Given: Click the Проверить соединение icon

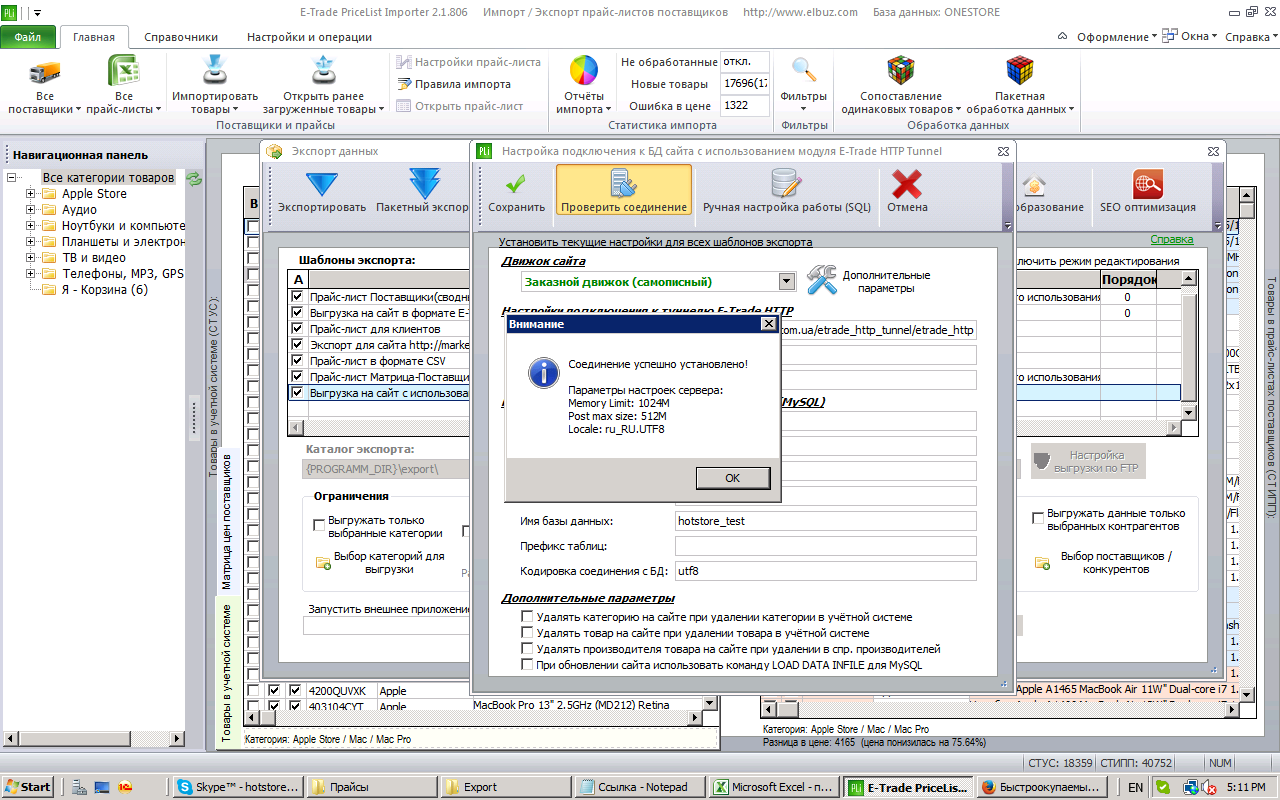Looking at the screenshot, I should pyautogui.click(x=624, y=184).
